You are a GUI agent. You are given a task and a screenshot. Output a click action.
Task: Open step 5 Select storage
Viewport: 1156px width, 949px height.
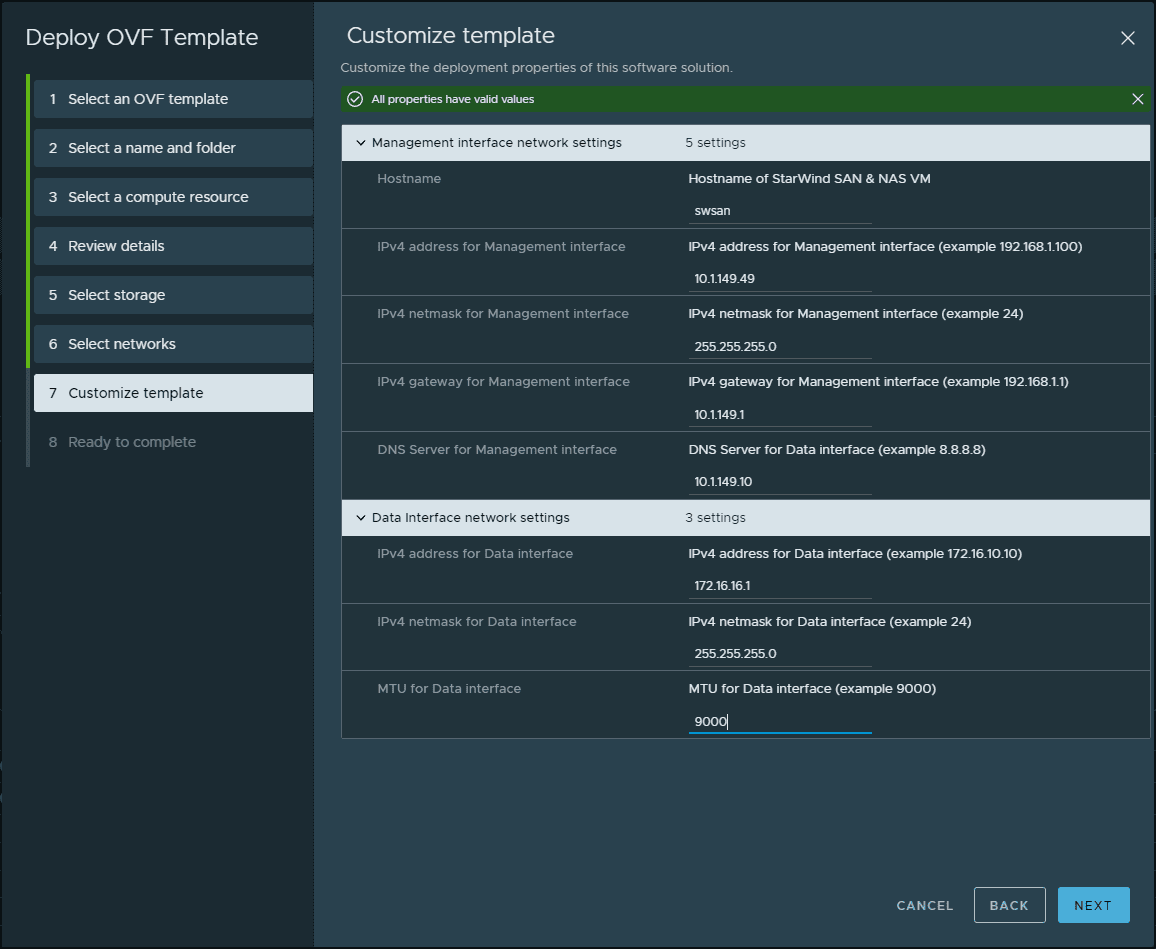pos(173,295)
